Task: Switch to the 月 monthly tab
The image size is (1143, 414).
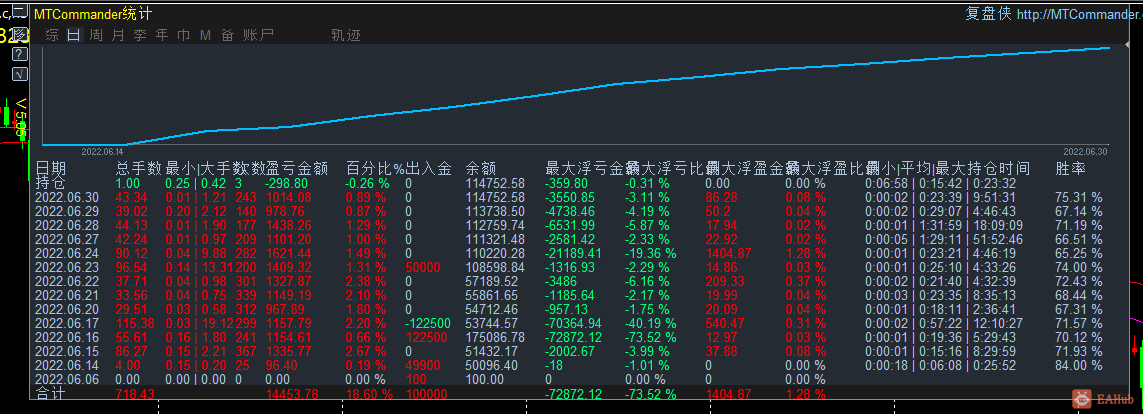Action: coord(117,35)
